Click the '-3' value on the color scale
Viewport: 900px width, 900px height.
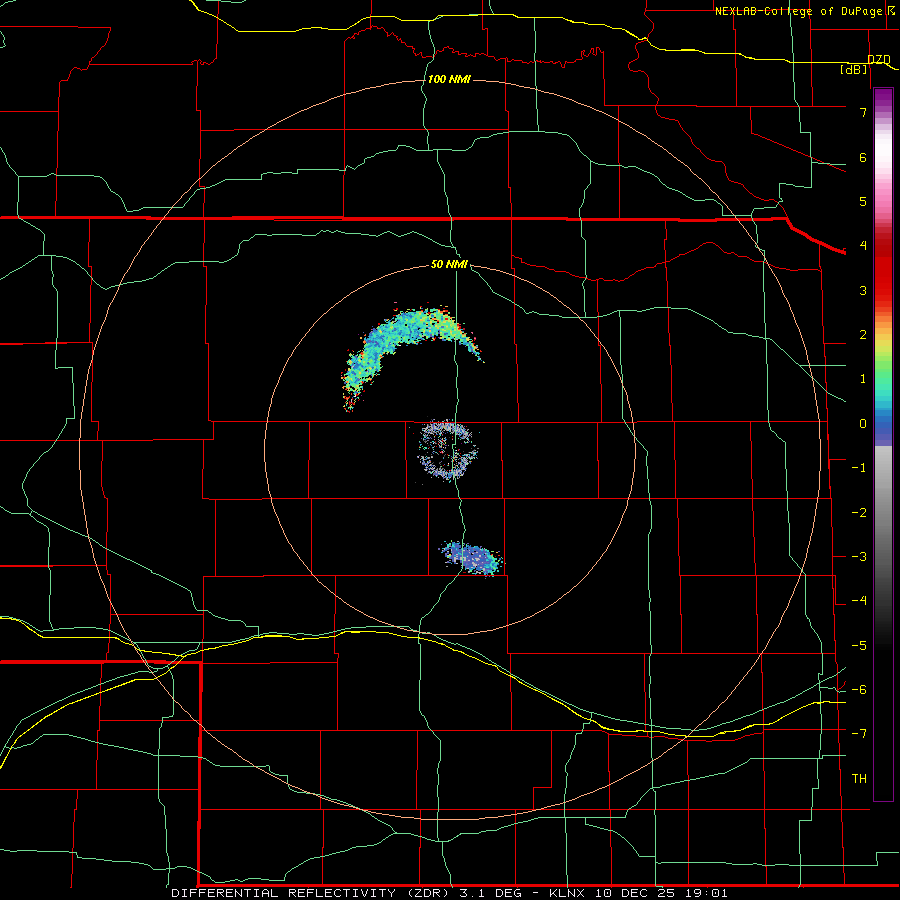point(859,557)
